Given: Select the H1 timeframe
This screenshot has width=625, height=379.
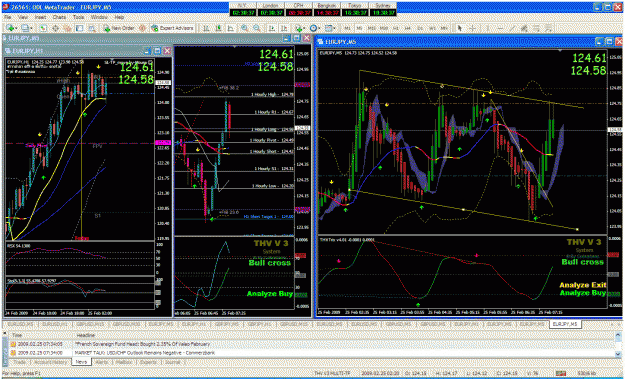Looking at the screenshot, I should coord(395,28).
